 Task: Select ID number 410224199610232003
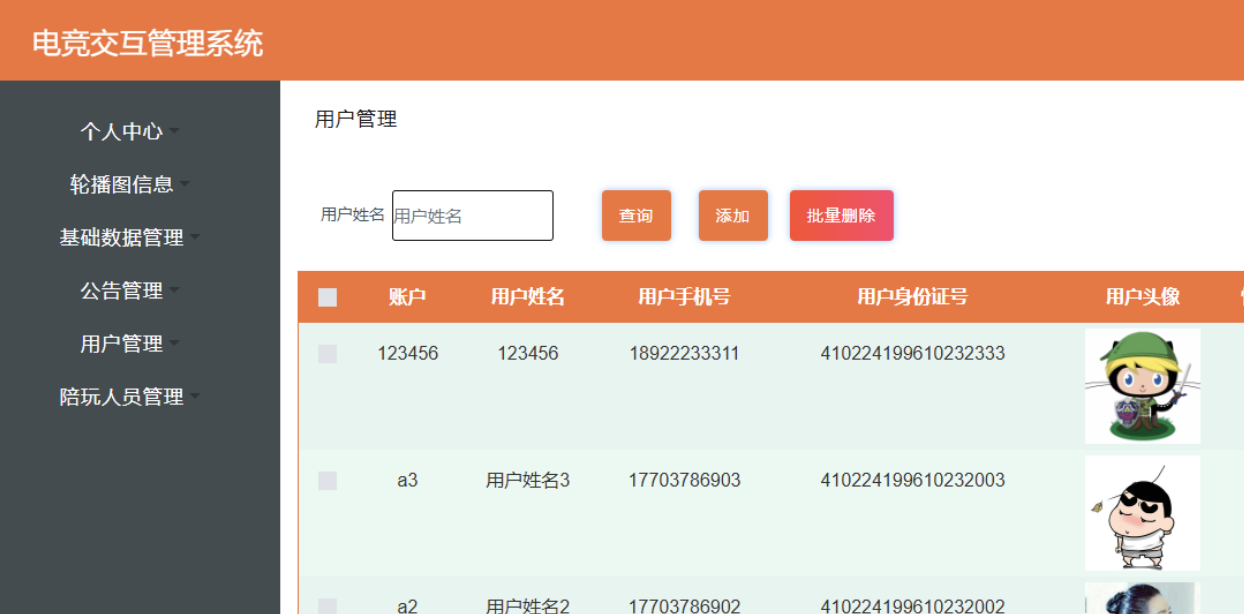pyautogui.click(x=912, y=480)
